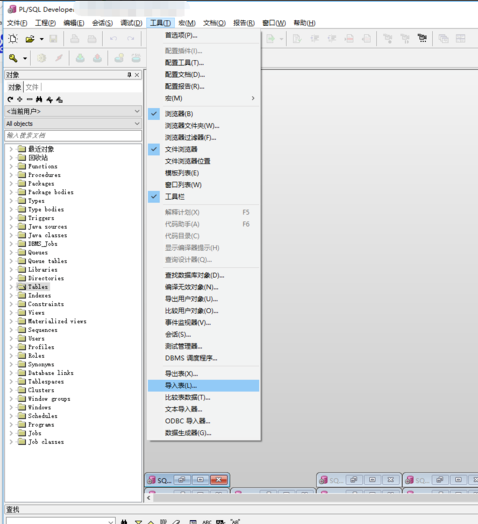The height and width of the screenshot is (524, 478).
Task: Click the Break lightning icon
Action: 59,58
